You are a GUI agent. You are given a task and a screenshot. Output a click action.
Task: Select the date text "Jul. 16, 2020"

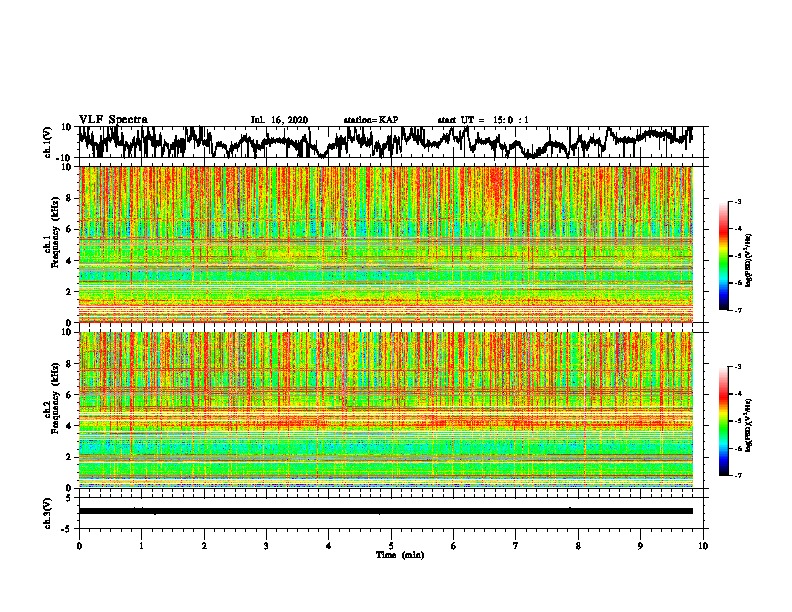pos(279,120)
